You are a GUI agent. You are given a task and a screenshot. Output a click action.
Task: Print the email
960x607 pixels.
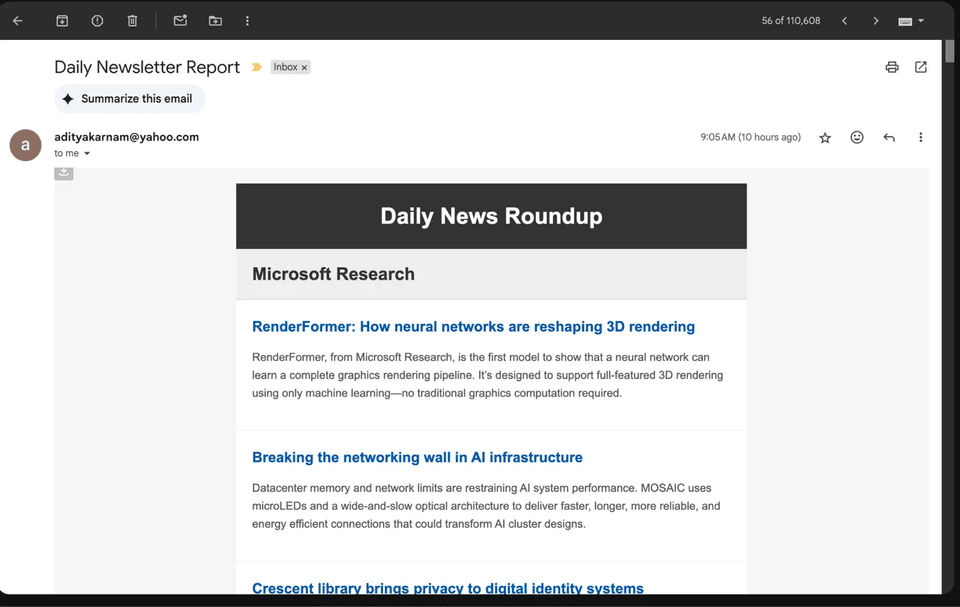coord(891,67)
